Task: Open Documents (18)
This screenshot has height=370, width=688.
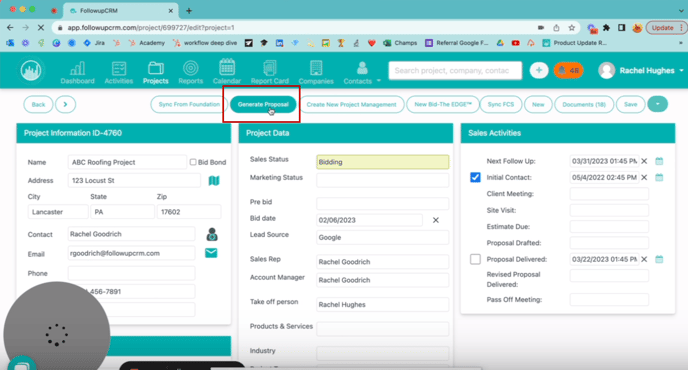Action: (x=584, y=104)
